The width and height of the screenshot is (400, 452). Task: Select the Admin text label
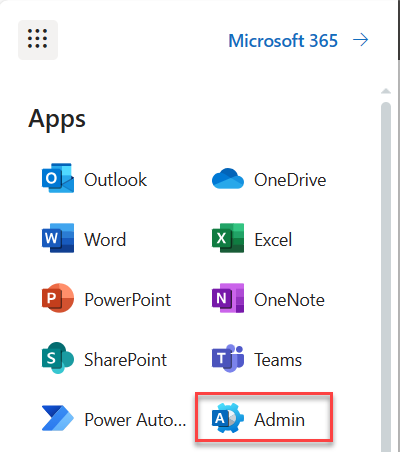point(279,420)
